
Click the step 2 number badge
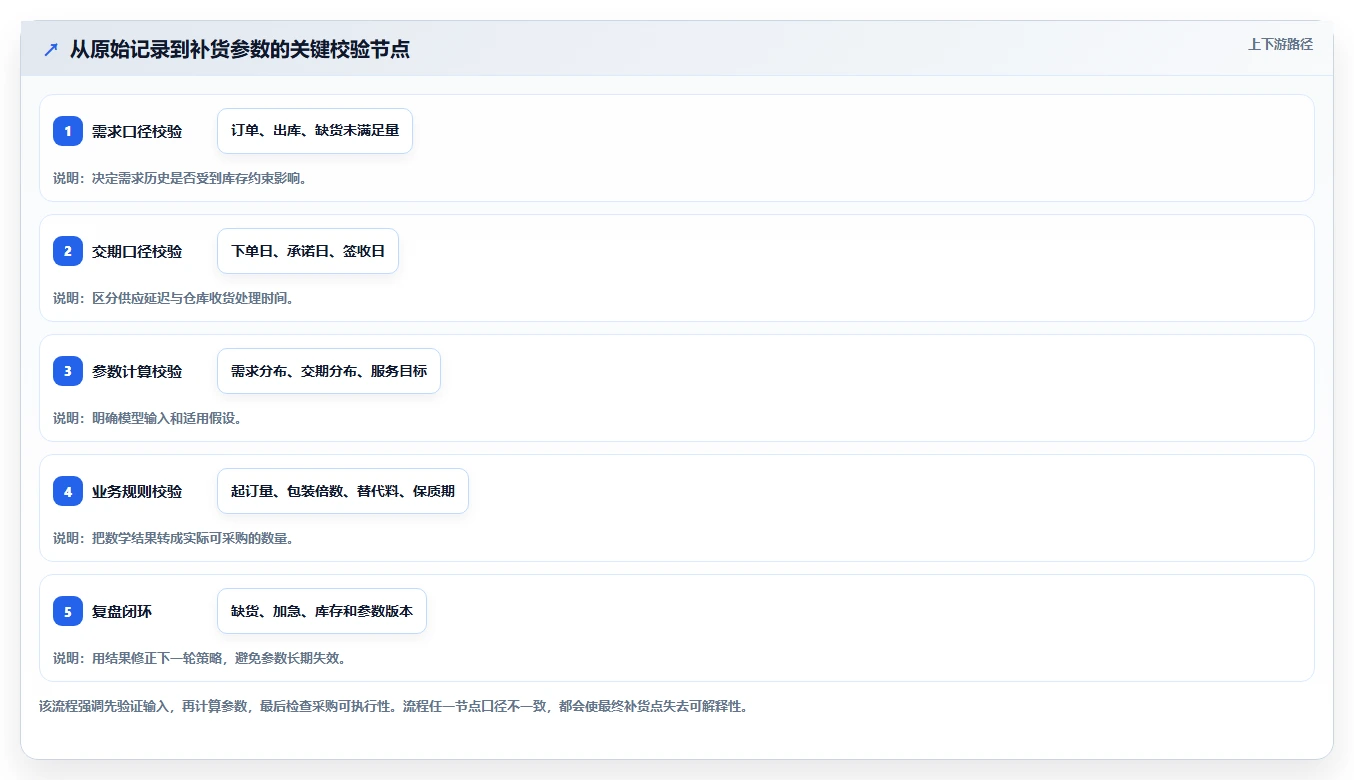point(68,251)
